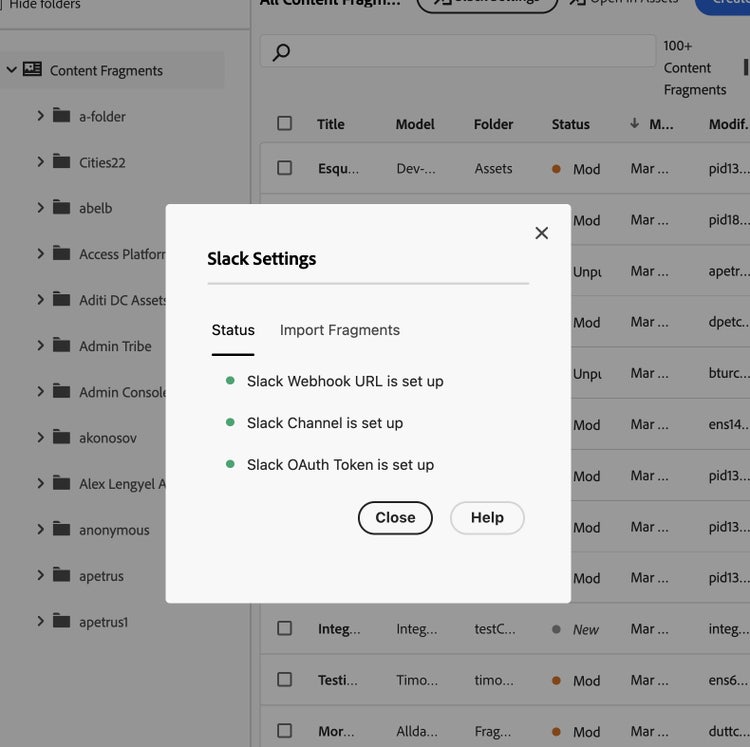Click the abelb folder icon

[62, 208]
